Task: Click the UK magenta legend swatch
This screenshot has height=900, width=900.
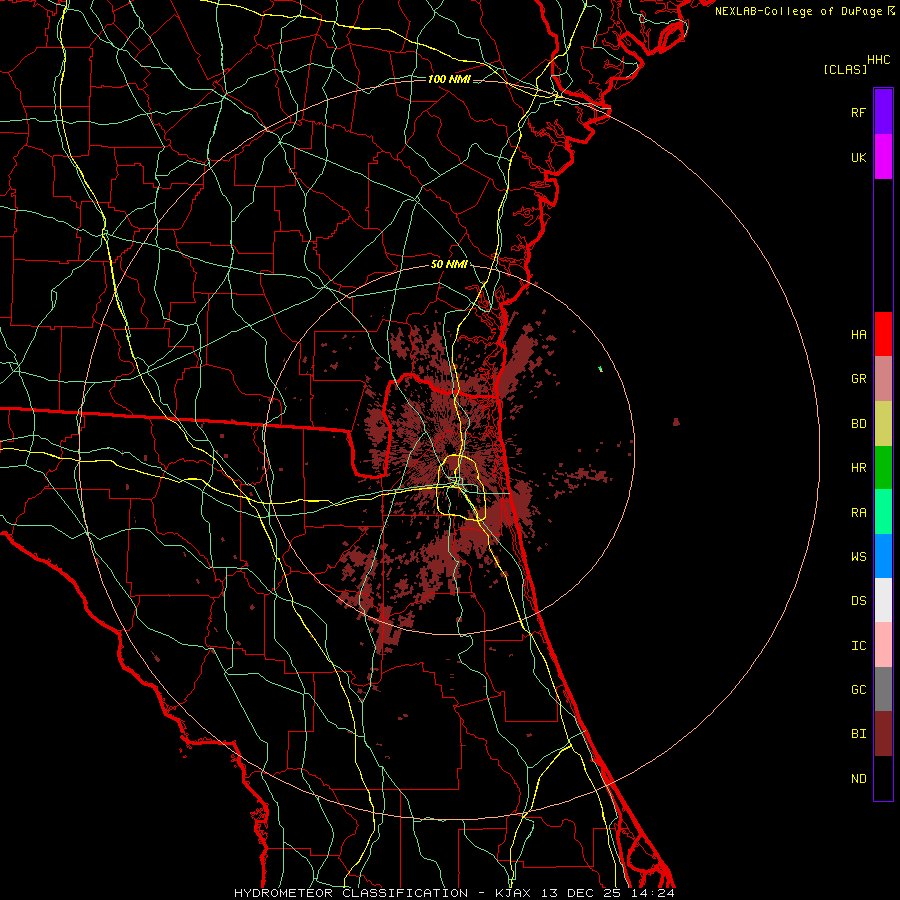Action: pyautogui.click(x=883, y=157)
